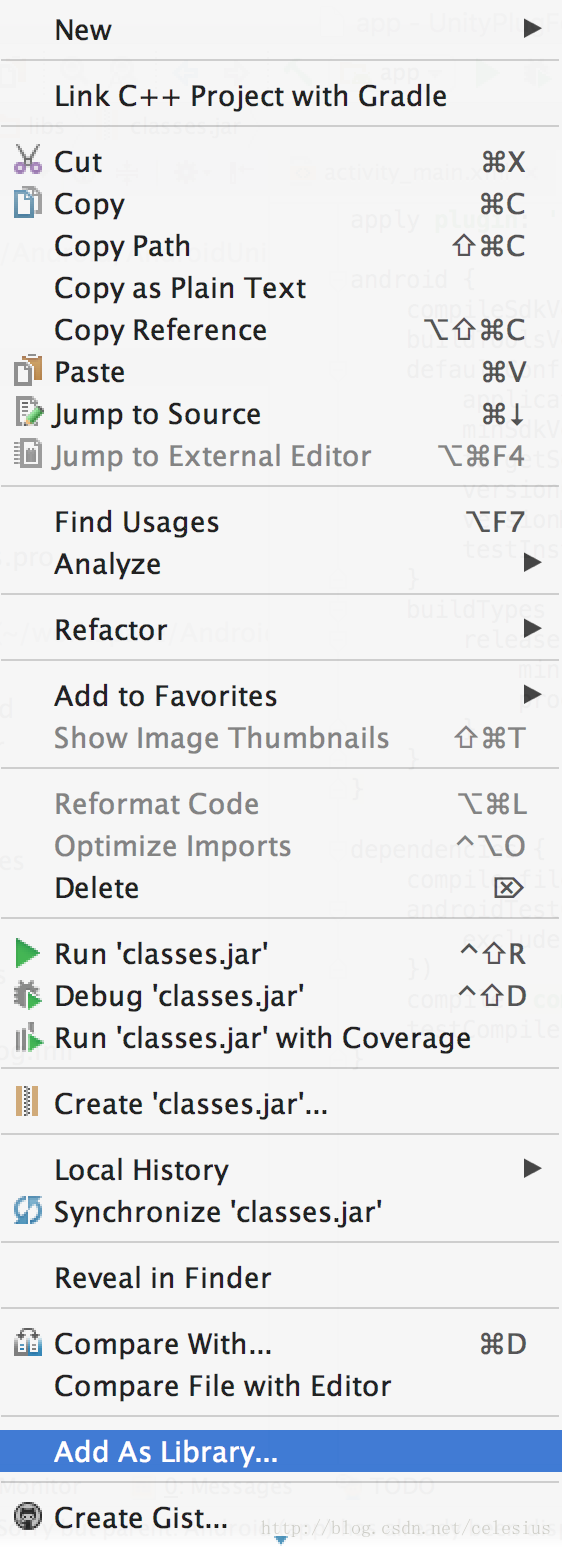Click the Run with Coverage icon
The width and height of the screenshot is (562, 1548).
click(x=27, y=1038)
